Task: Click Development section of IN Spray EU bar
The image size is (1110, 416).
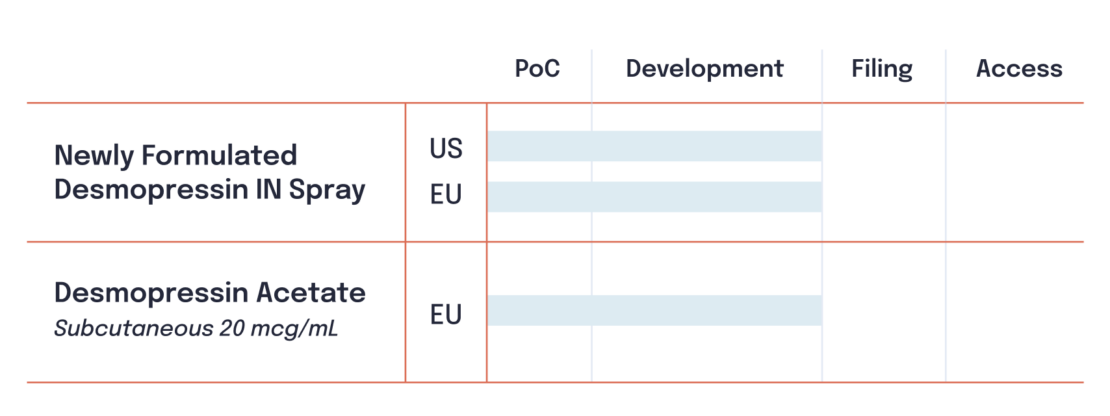Action: pos(706,197)
